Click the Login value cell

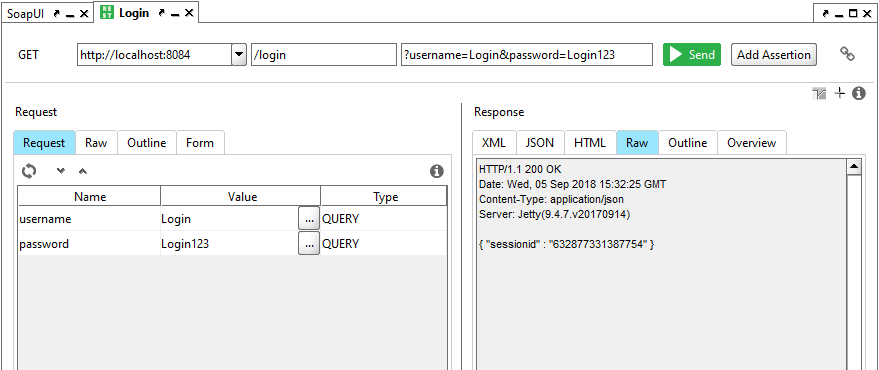[229, 219]
